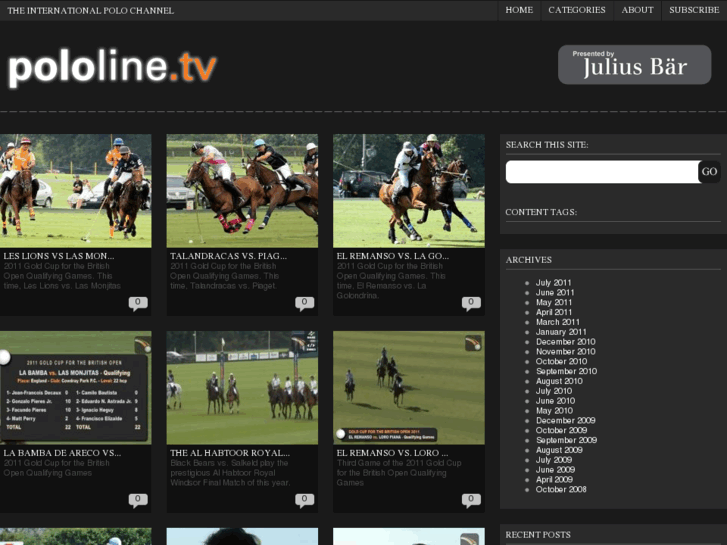Open comment bubble on Les Lions vs Las Mon post
Viewport: 727px width, 545px height.
[138, 303]
